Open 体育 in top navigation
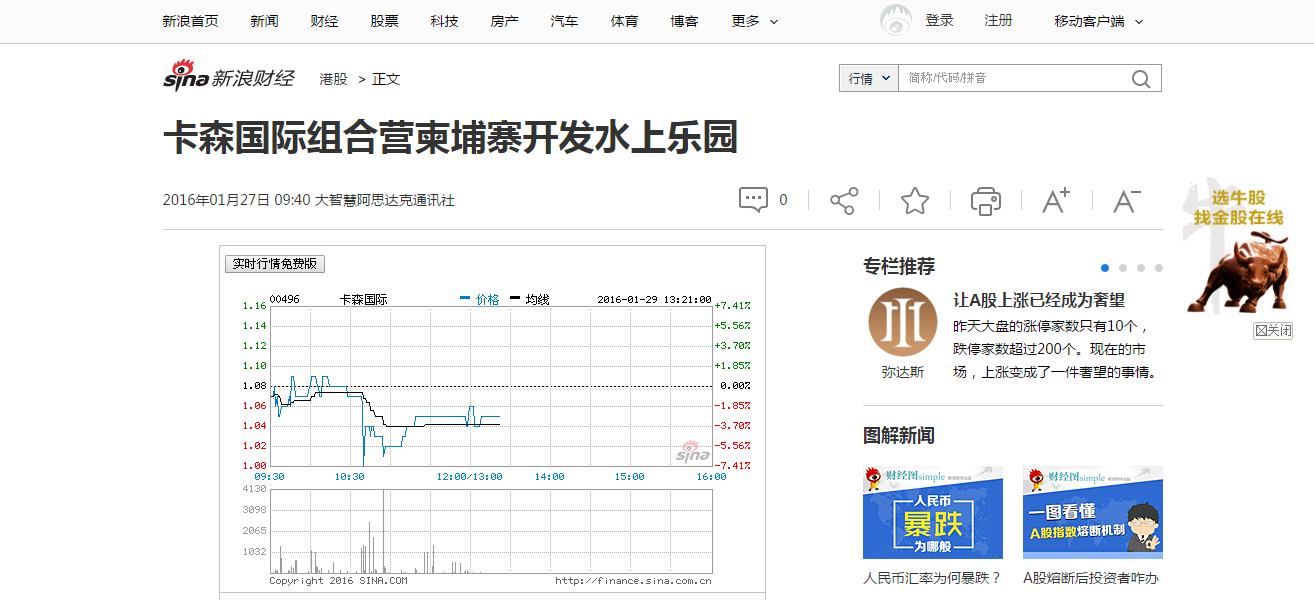 click(624, 21)
